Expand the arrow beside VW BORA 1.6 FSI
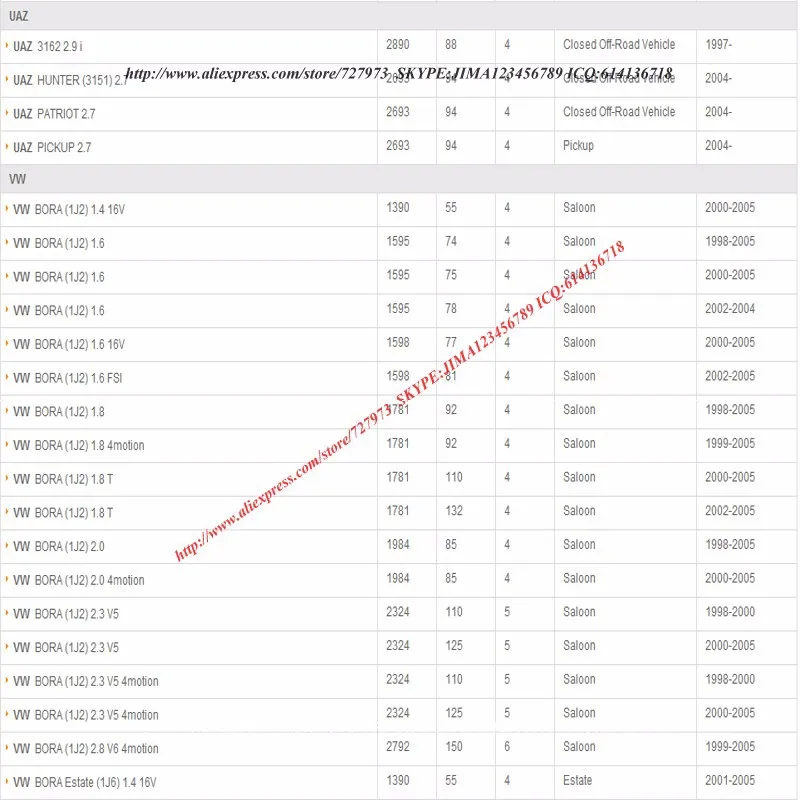800x800 pixels. tap(7, 377)
